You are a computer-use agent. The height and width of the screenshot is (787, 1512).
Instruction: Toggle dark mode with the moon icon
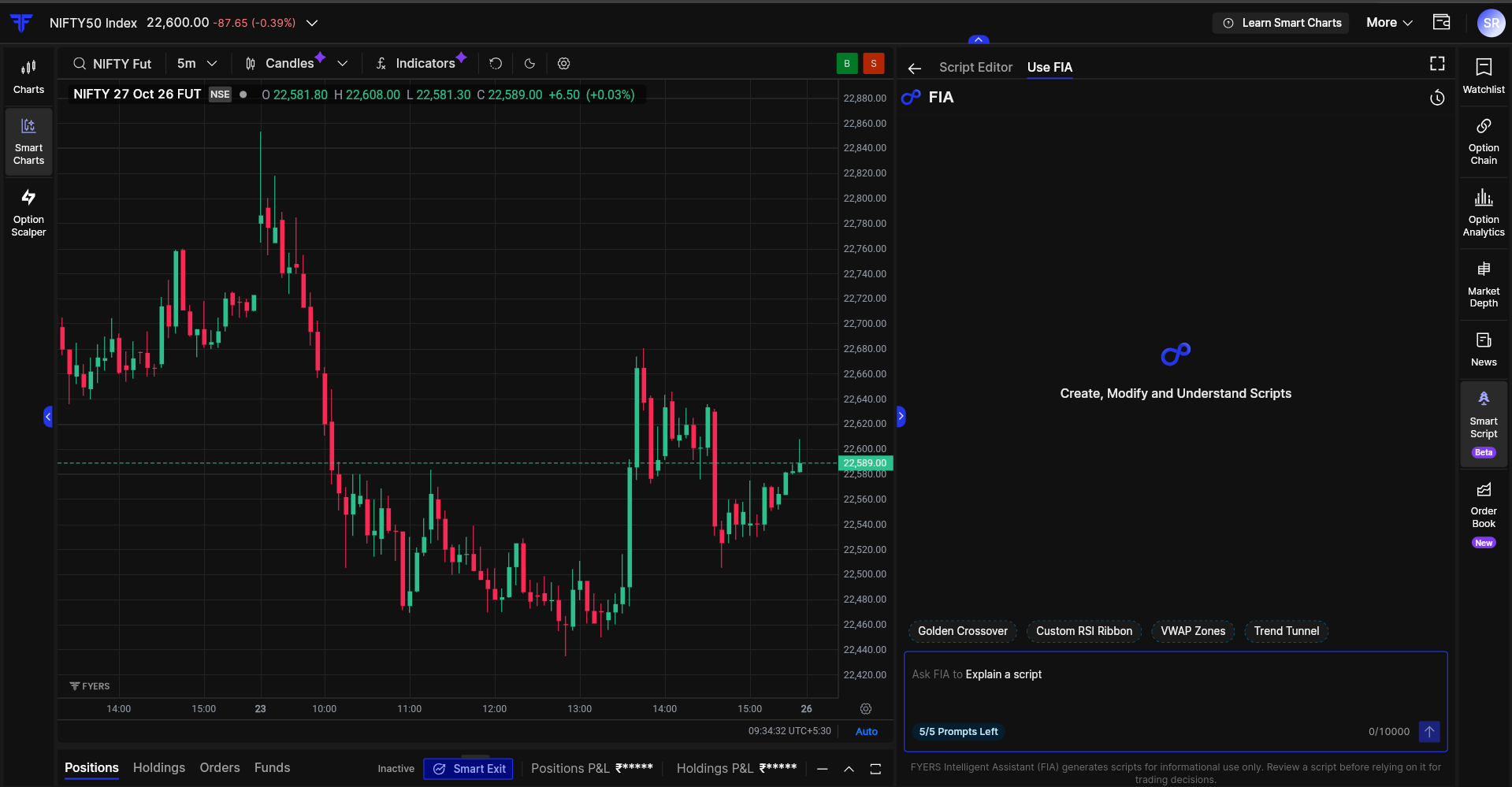(x=529, y=64)
